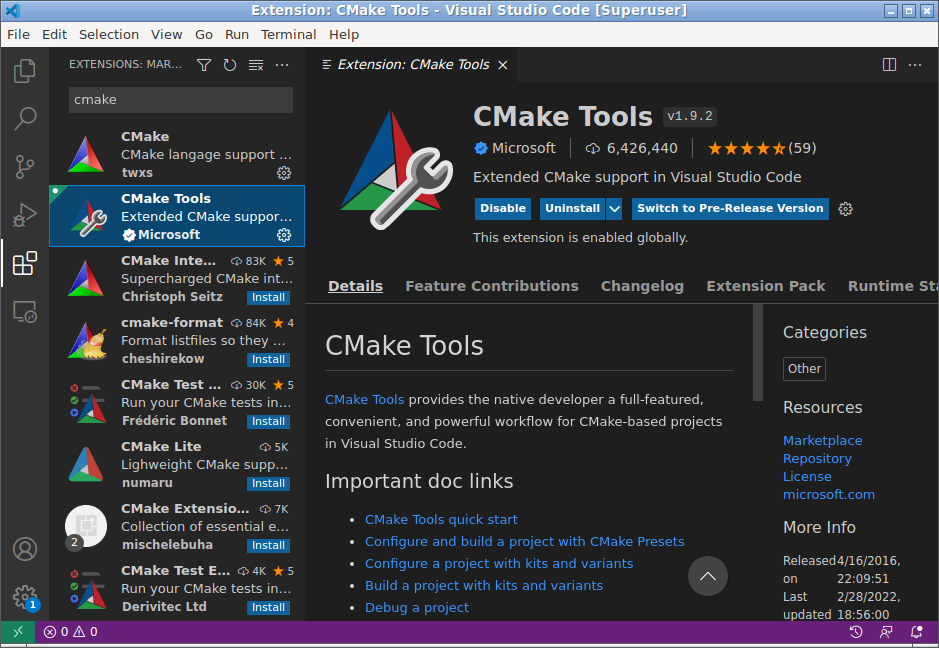Open the Search view in activity bar
Viewport: 939px width, 648px height.
[x=25, y=119]
